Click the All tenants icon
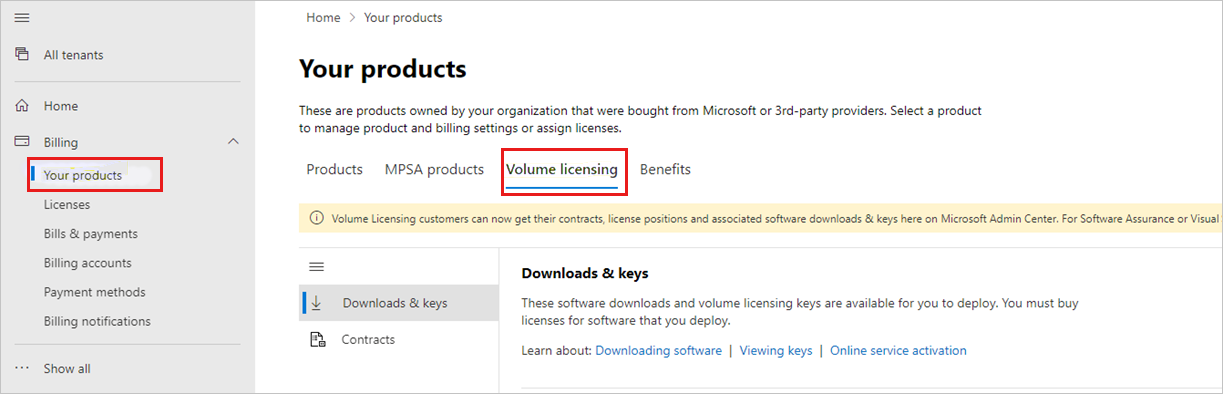The image size is (1223, 394). [x=22, y=55]
